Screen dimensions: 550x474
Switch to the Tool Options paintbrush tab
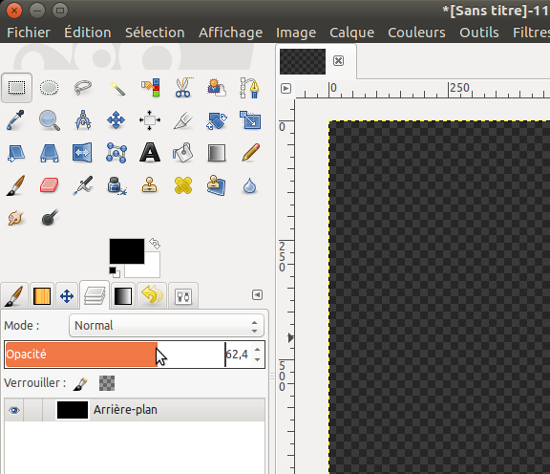pos(14,296)
